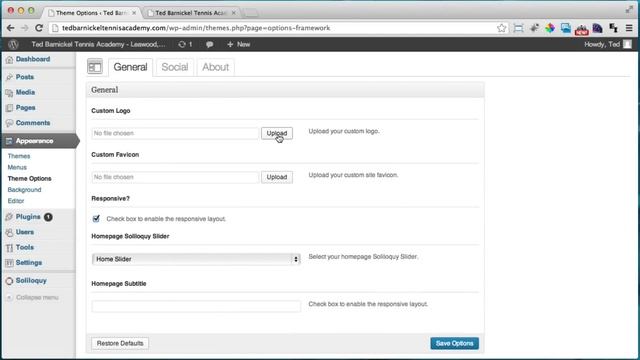Click the browser forward arrow

pos(24,28)
